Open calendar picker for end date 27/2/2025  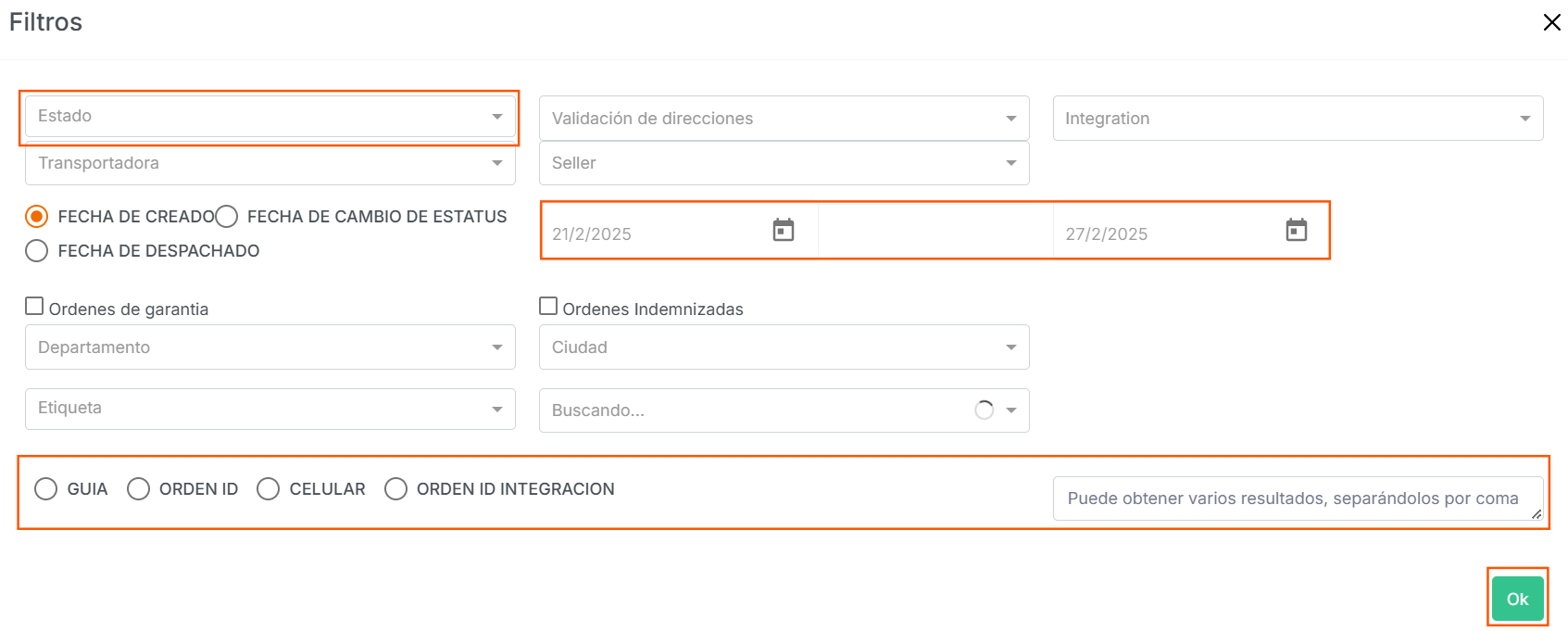[1297, 230]
